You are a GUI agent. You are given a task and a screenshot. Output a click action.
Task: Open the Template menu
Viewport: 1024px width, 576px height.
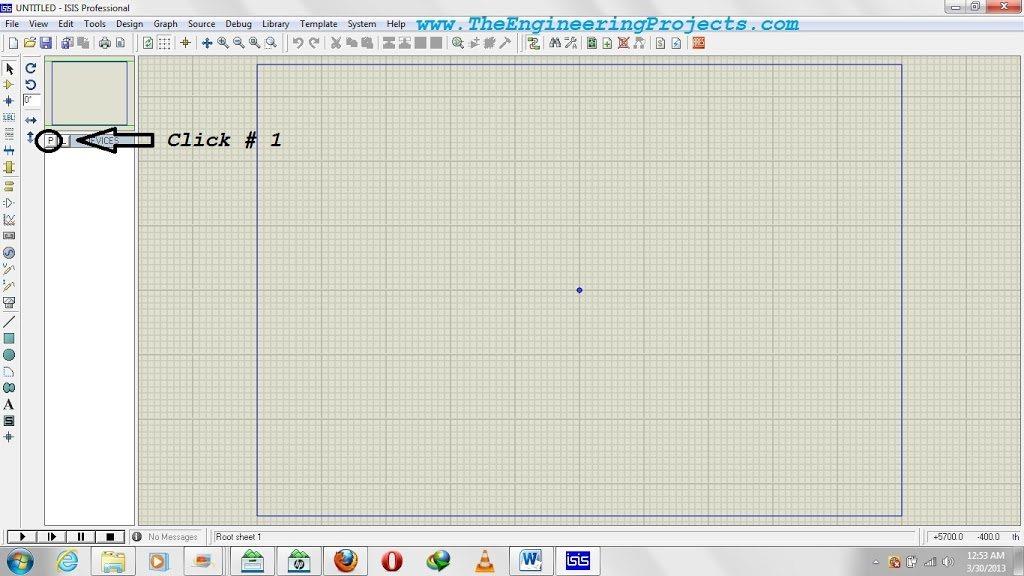point(318,24)
